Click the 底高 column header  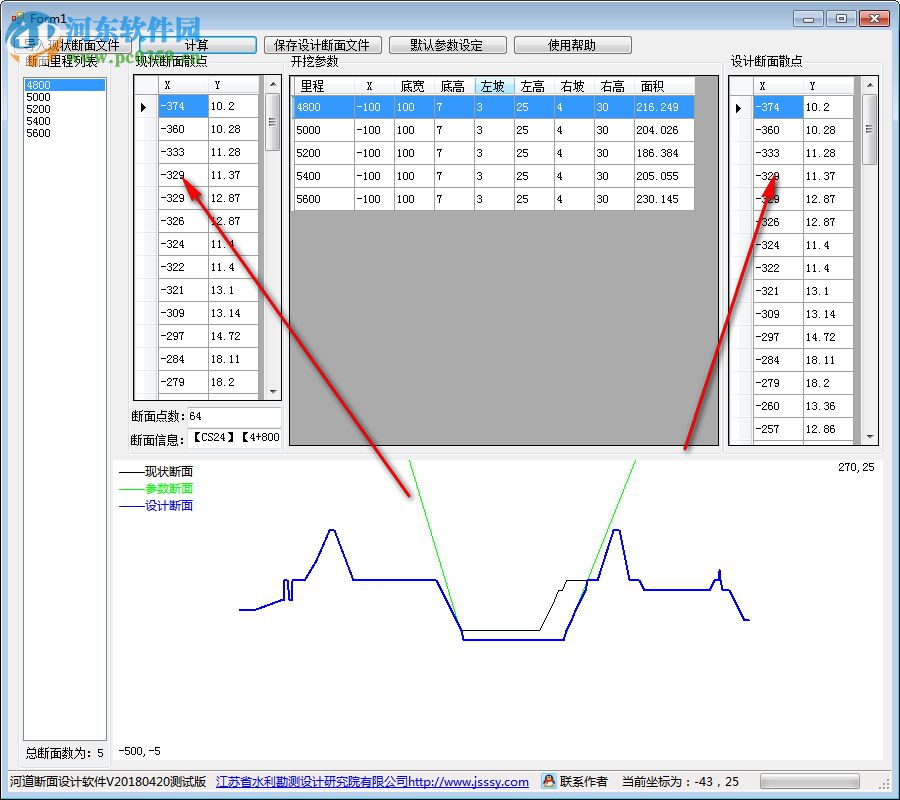click(x=454, y=86)
